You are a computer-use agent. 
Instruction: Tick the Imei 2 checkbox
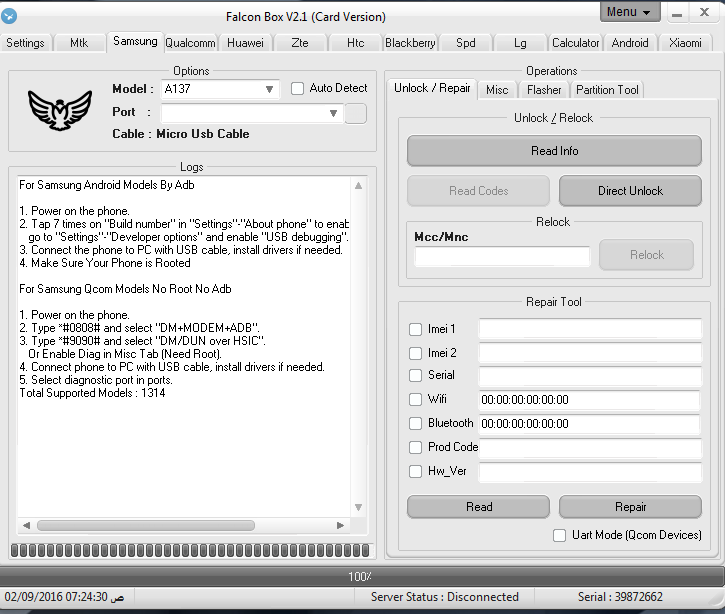click(x=415, y=353)
